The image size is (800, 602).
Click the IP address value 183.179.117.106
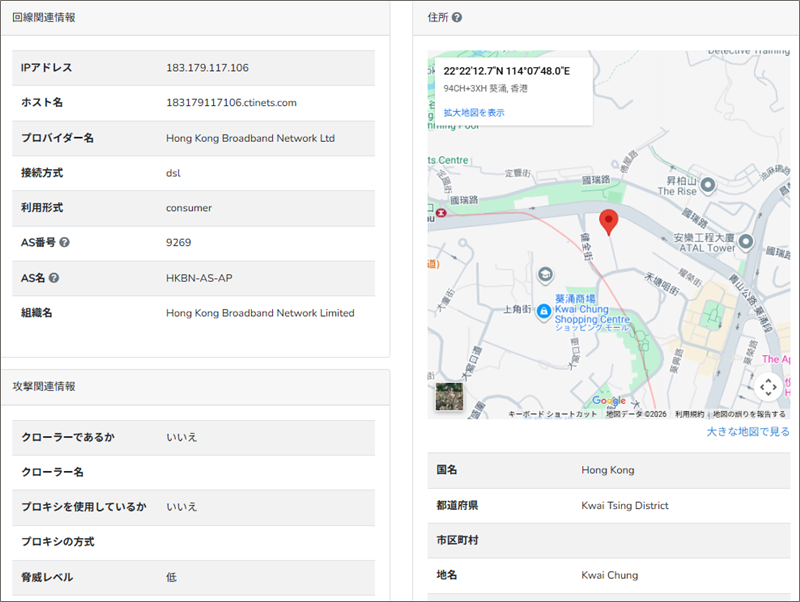tap(207, 68)
